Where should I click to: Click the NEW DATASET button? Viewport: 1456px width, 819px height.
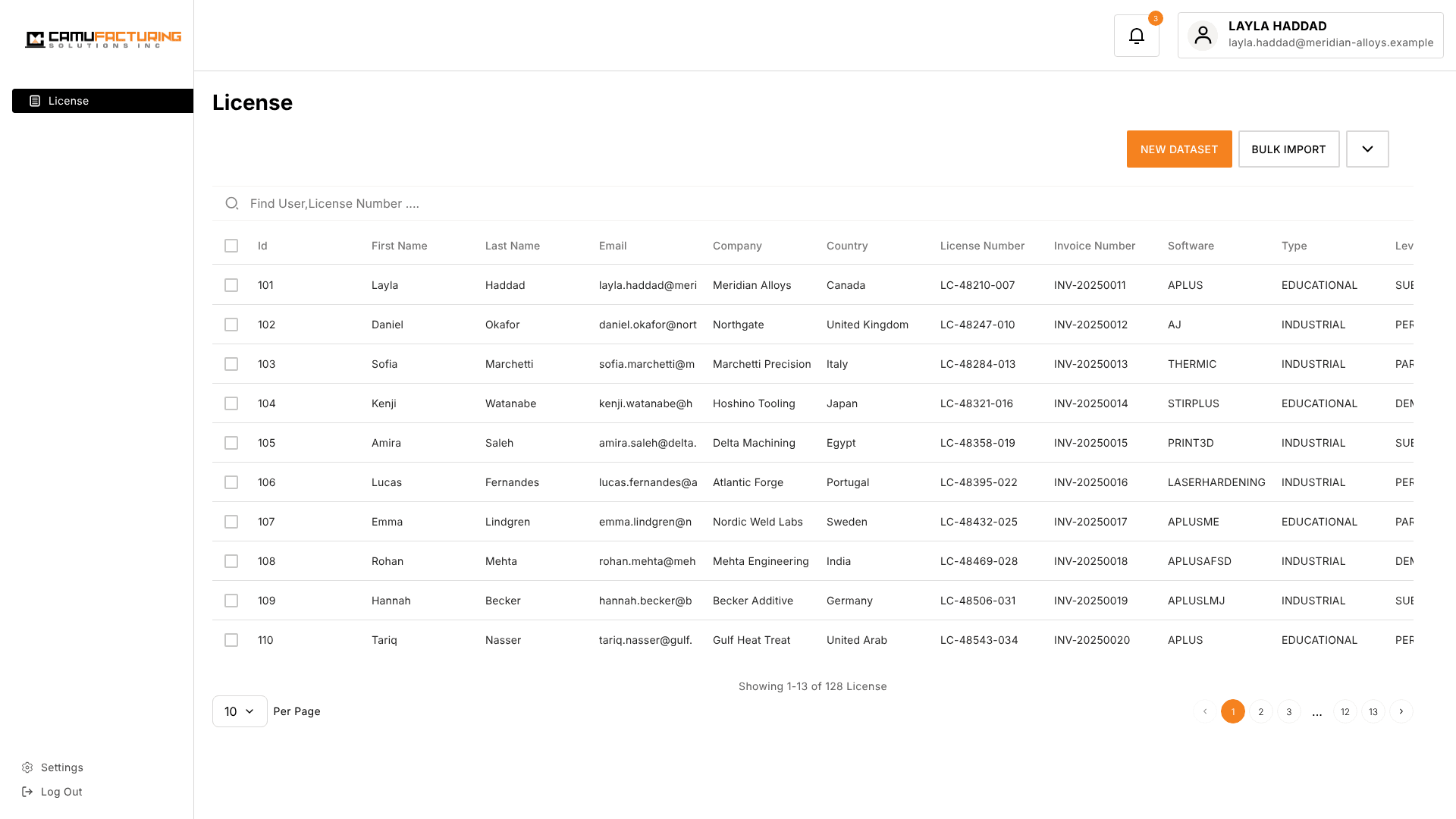[x=1179, y=149]
